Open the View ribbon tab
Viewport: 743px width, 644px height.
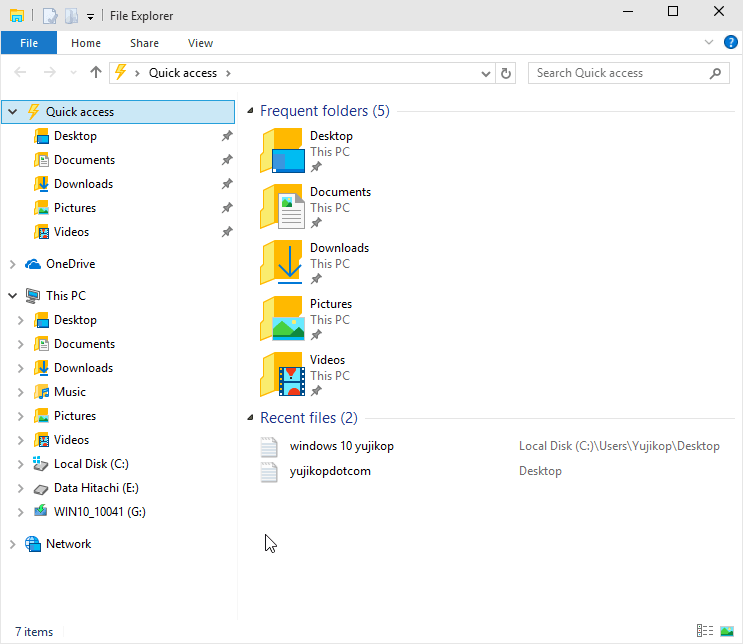tap(200, 43)
